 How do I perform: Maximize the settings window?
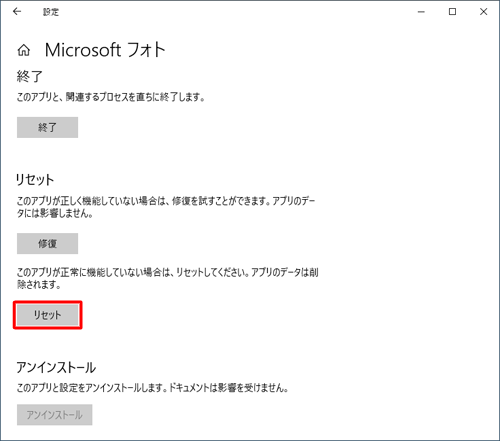coord(452,12)
